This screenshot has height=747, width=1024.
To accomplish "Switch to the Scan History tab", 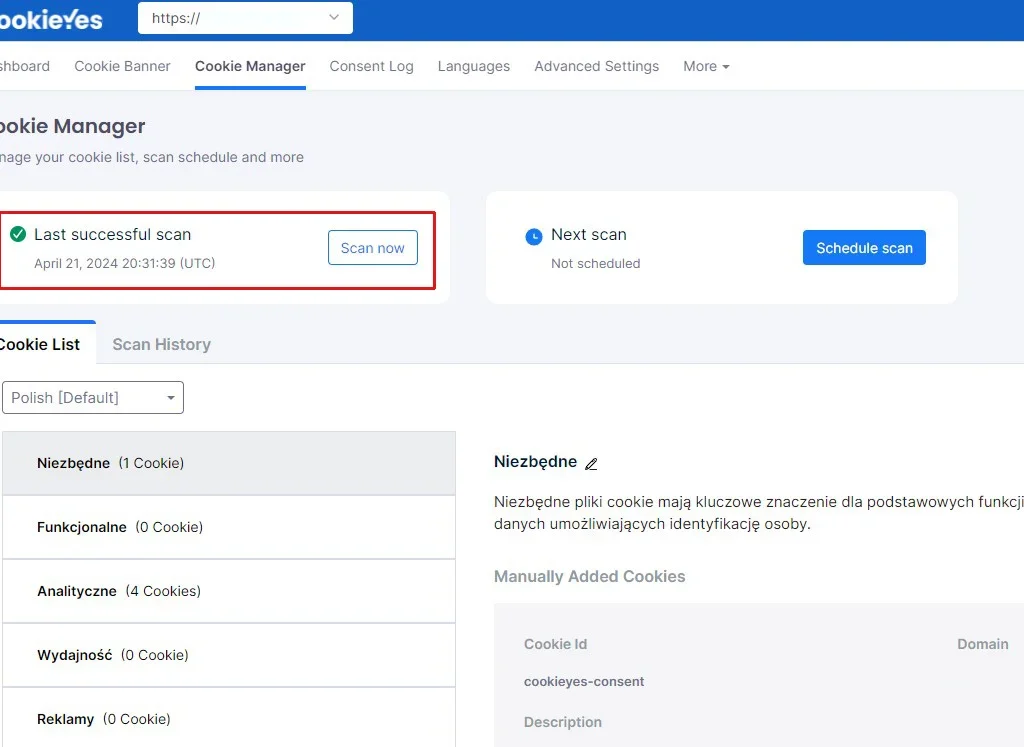I will point(161,344).
